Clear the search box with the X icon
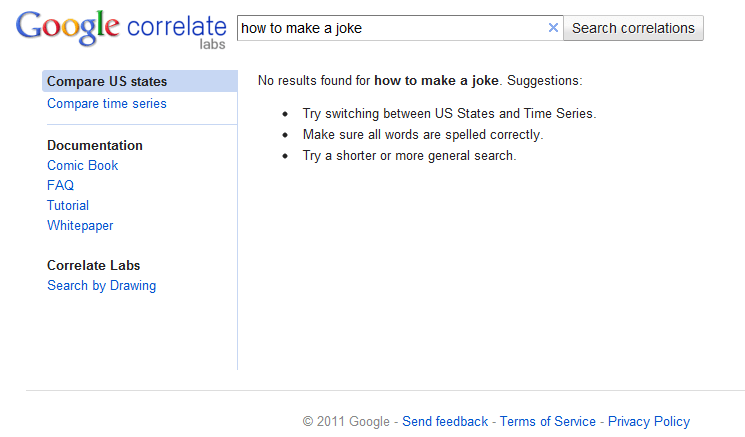The height and width of the screenshot is (437, 745). [553, 28]
